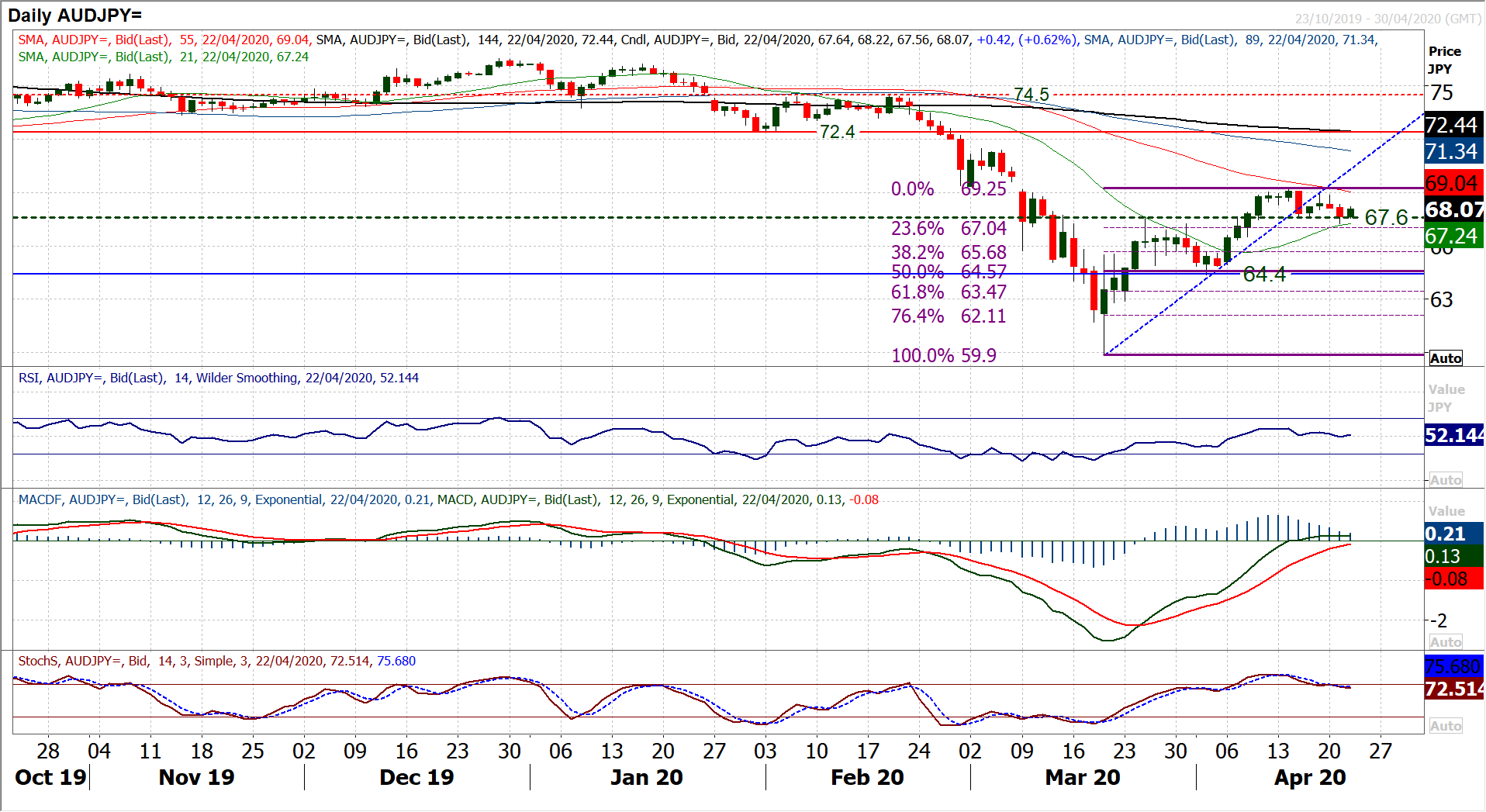Click the Apr 20 month label
This screenshot has height=812, width=1486.
pos(1310,777)
